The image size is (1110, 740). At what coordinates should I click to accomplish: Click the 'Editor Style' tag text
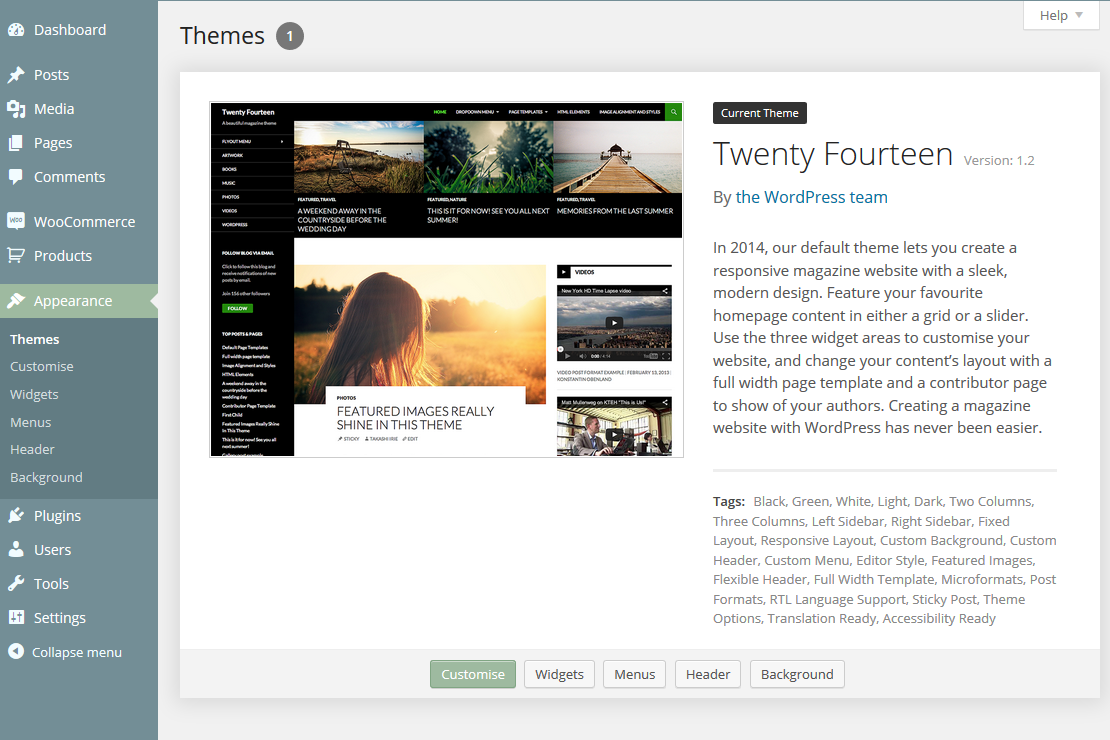click(890, 560)
